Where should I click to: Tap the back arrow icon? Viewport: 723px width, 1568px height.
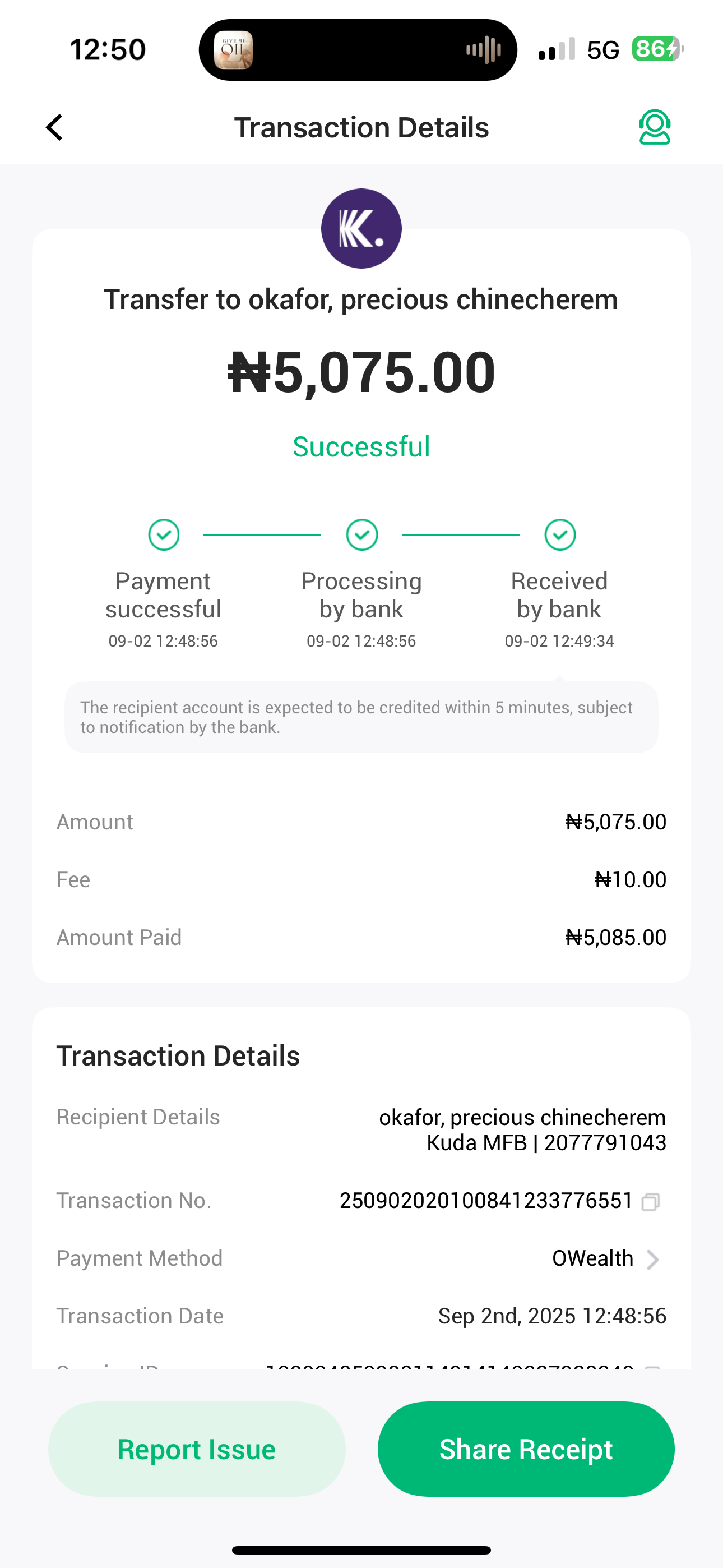coord(55,127)
